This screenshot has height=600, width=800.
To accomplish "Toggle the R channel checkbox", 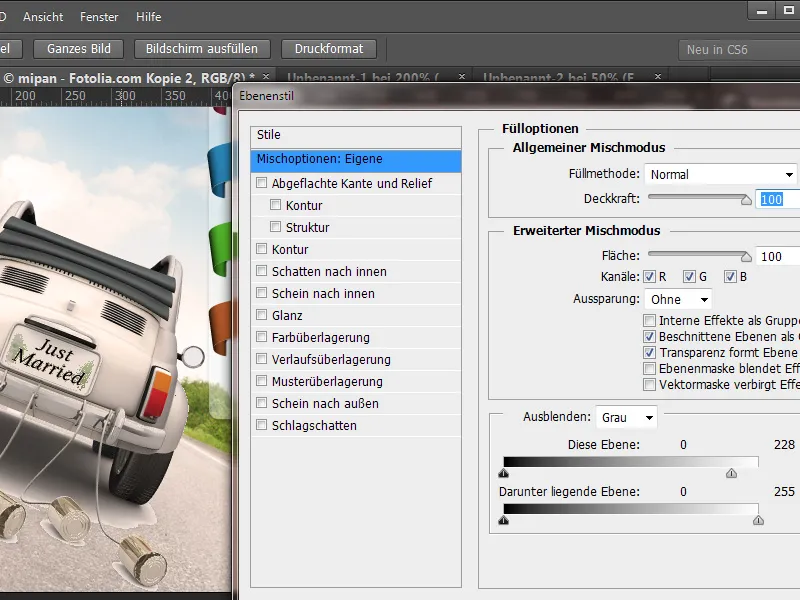I will click(x=649, y=277).
